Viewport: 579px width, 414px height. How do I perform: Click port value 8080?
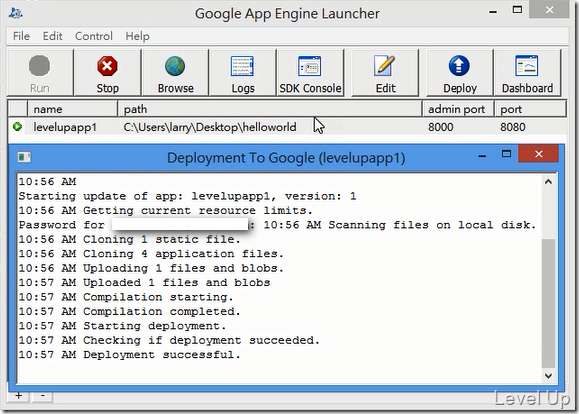(513, 127)
